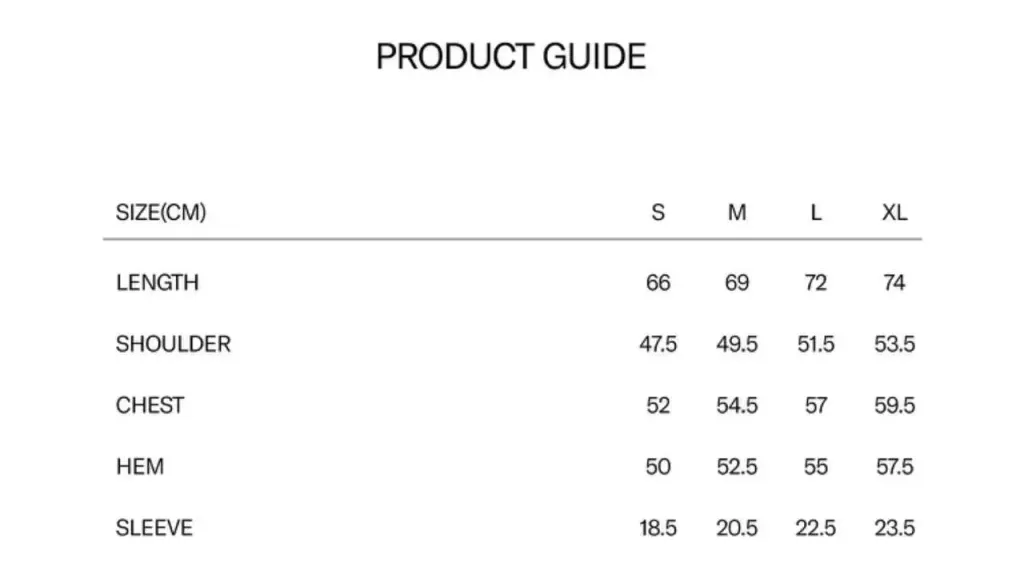
Task: Click the M size column header
Action: coord(737,212)
